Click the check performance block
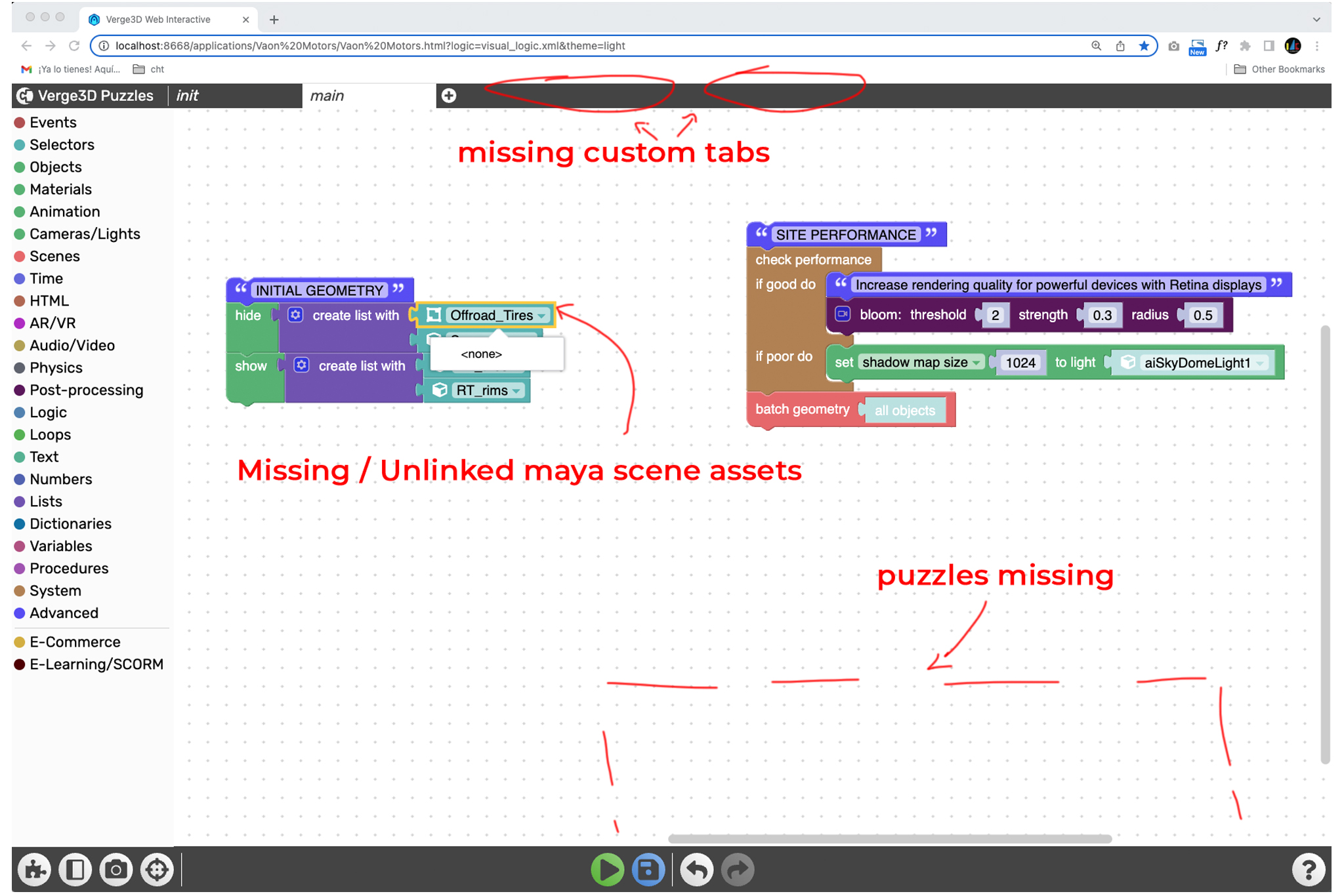This screenshot has height=896, width=1344. click(813, 260)
